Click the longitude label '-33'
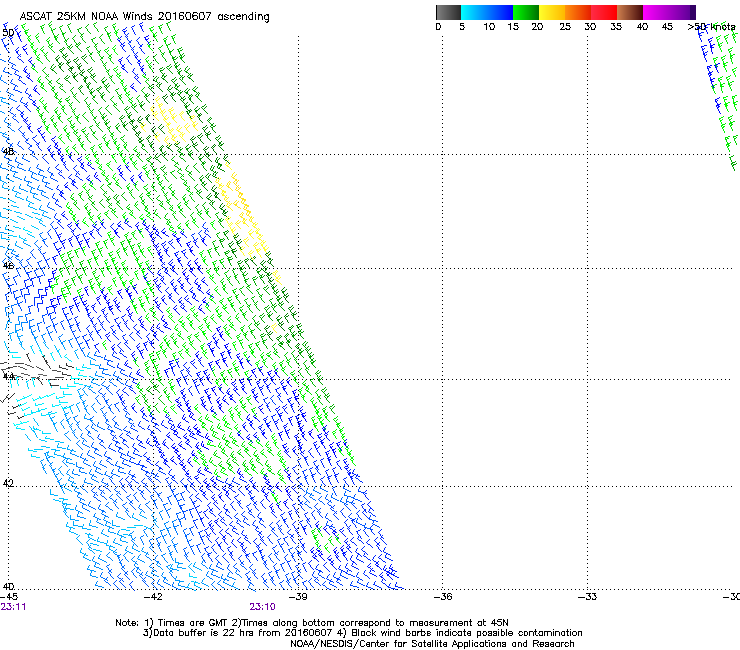This screenshot has height=650, width=740. [x=588, y=597]
